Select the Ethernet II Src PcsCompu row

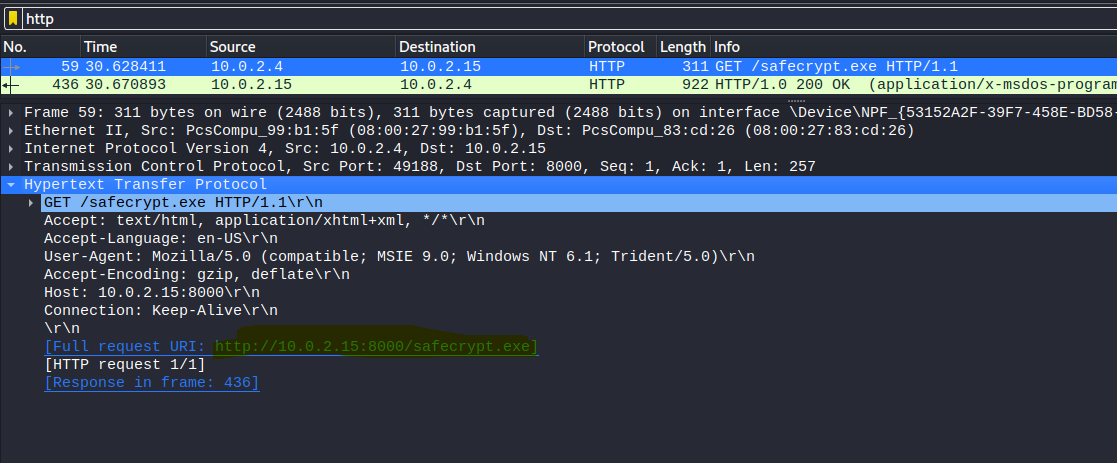tap(558, 131)
